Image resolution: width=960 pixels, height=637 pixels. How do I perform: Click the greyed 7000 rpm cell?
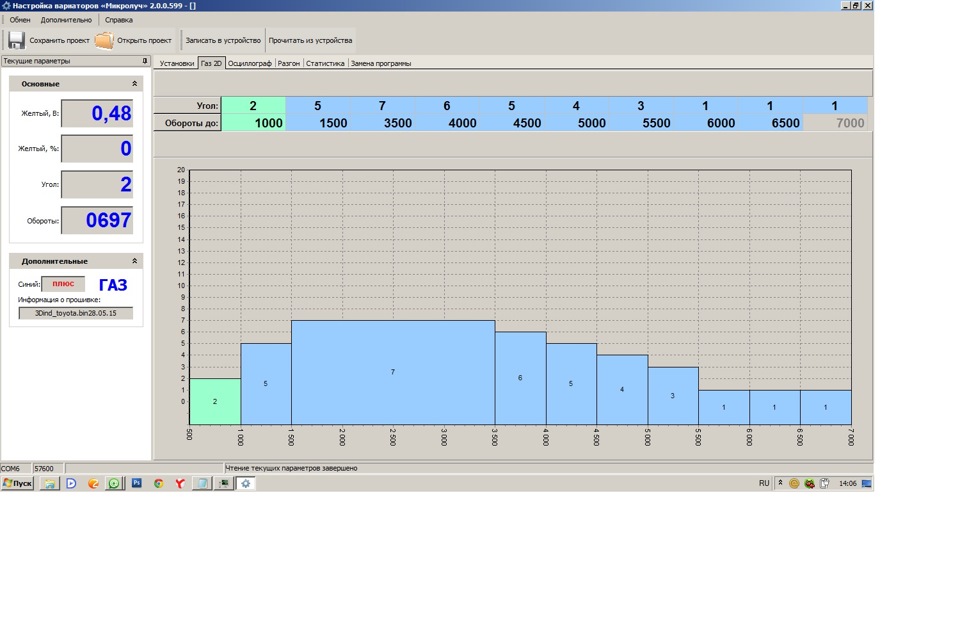click(835, 122)
